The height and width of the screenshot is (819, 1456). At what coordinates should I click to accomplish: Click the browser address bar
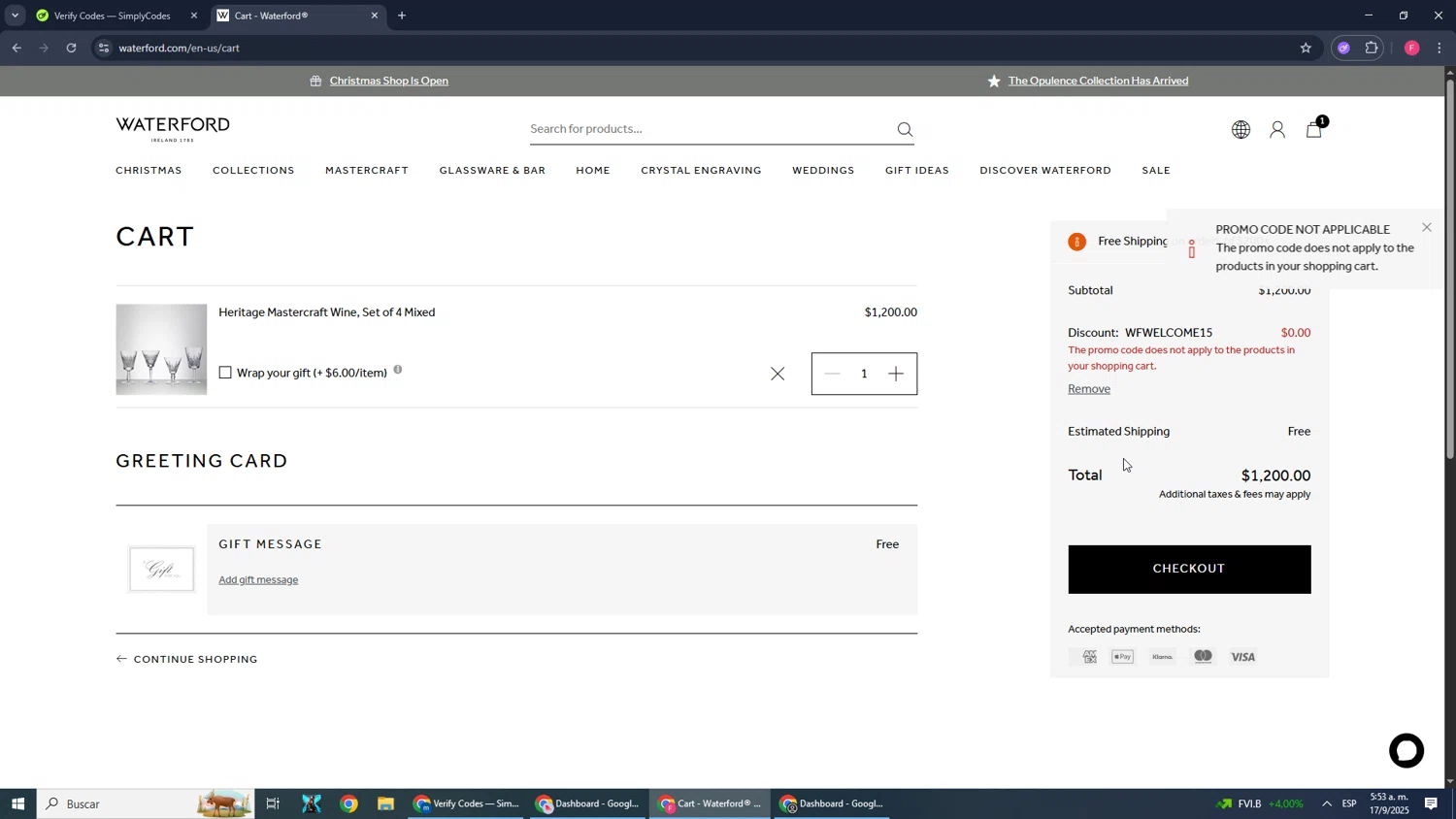pos(699,48)
